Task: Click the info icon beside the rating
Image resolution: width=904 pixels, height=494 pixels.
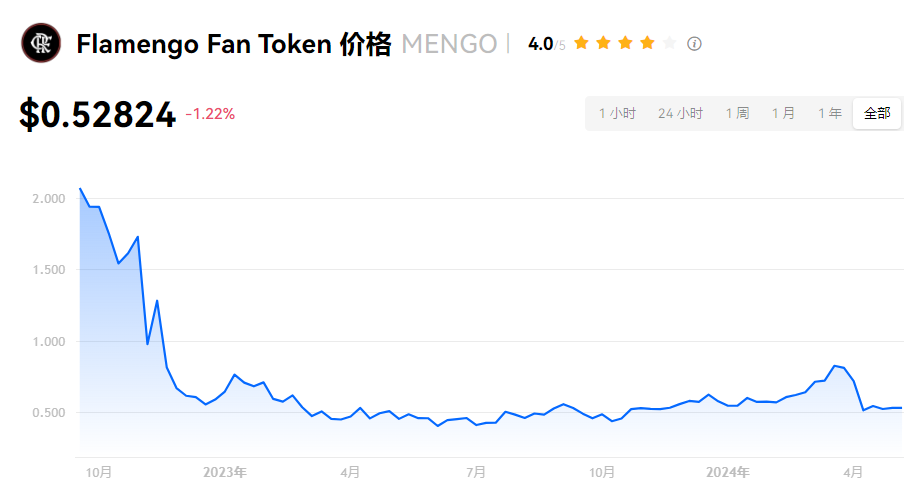Action: (x=695, y=43)
